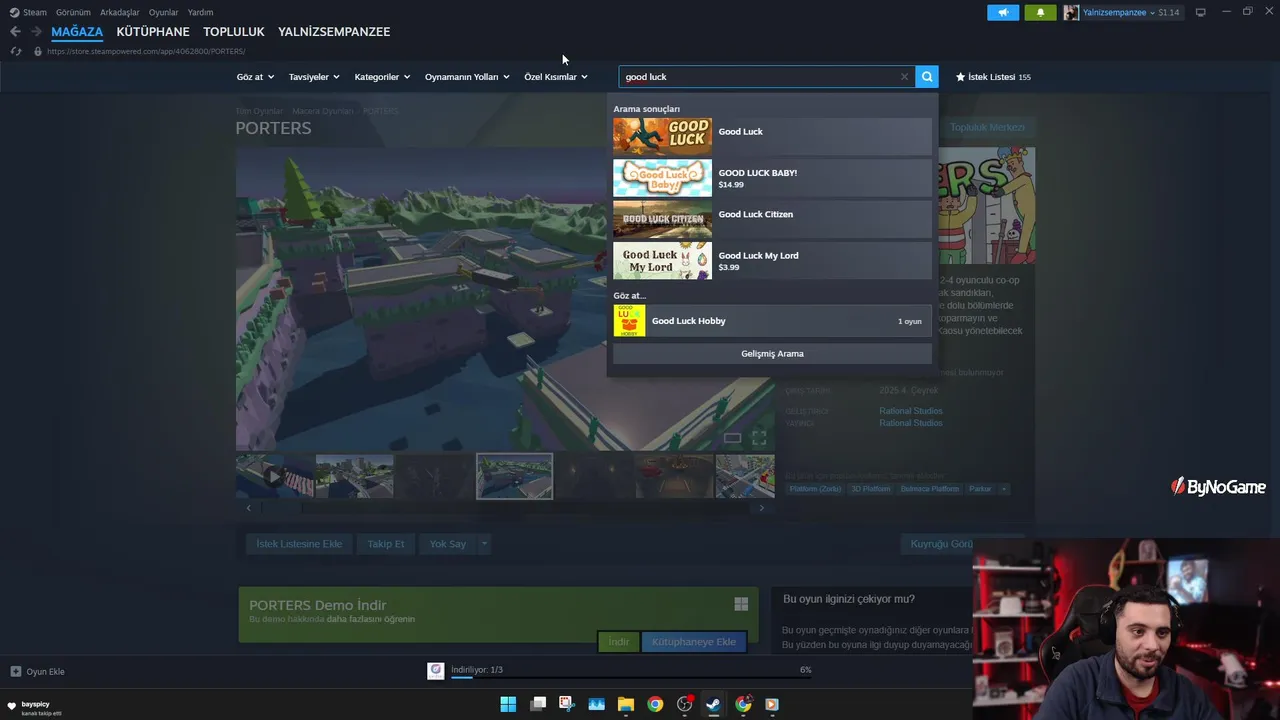Image resolution: width=1280 pixels, height=720 pixels.
Task: Play the video thumbnail in media strip
Action: [274, 477]
